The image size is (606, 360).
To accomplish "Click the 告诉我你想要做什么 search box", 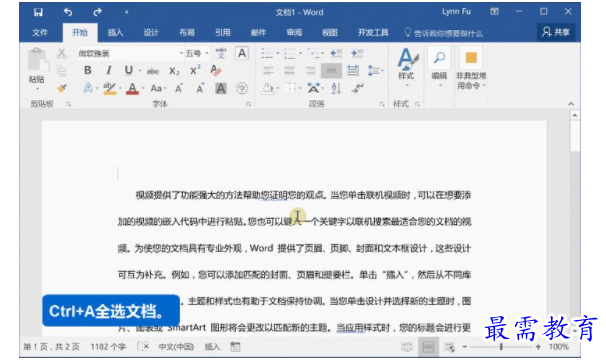I will pyautogui.click(x=444, y=33).
